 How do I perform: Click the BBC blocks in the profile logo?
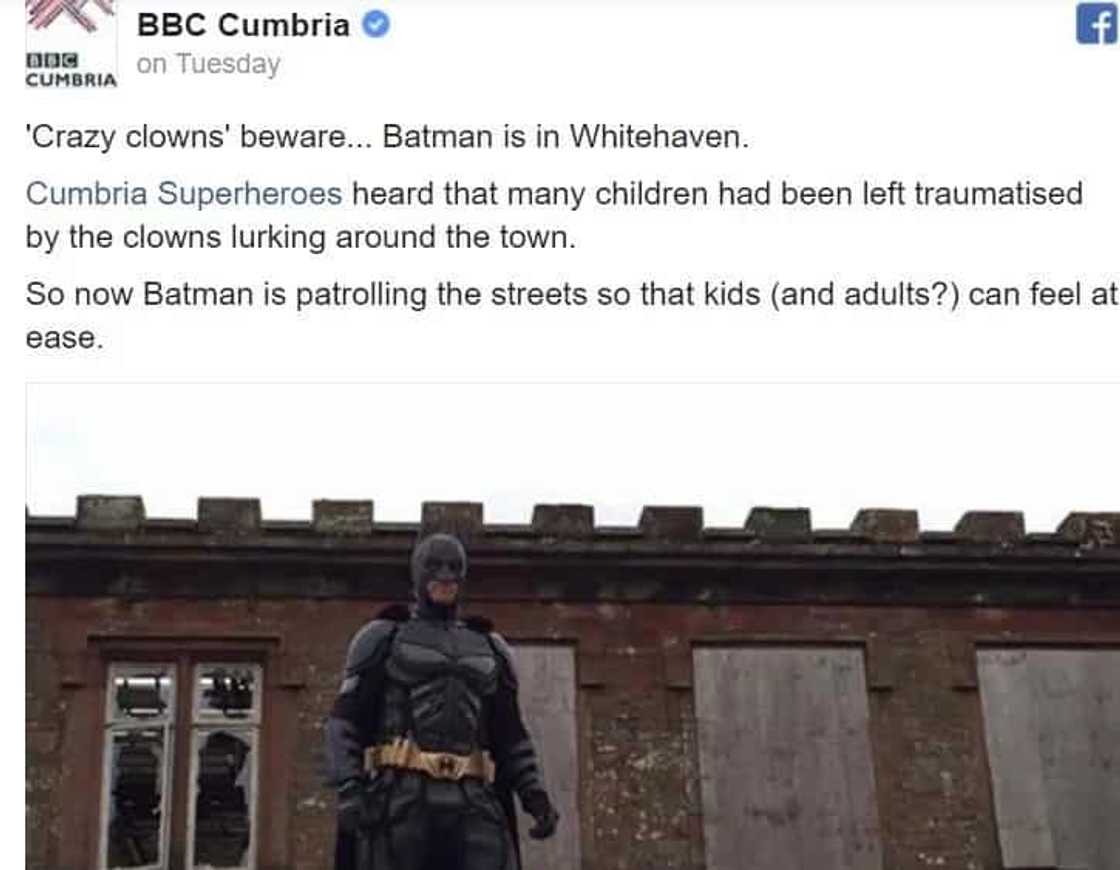[51, 62]
